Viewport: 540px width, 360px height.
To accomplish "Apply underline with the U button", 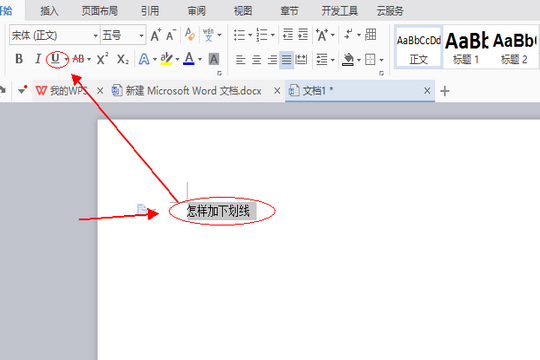I will tap(55, 59).
